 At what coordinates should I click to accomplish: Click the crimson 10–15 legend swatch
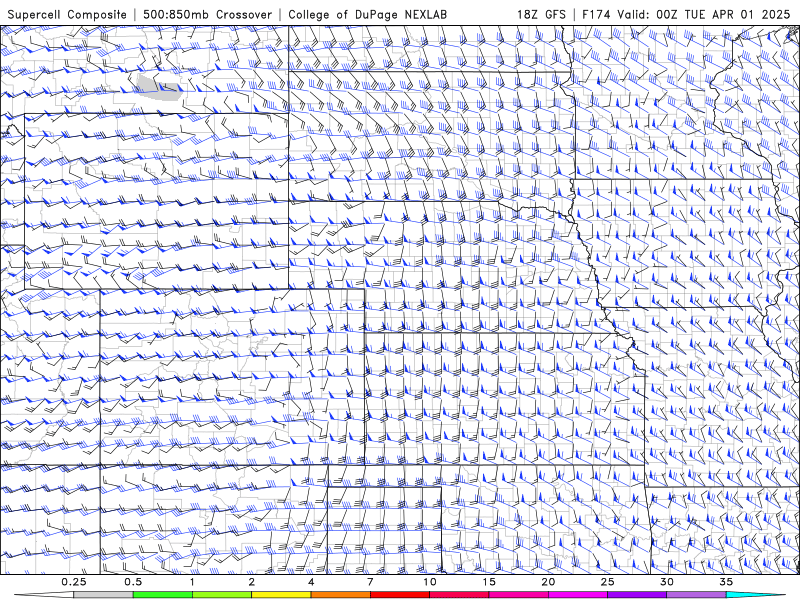(459, 595)
